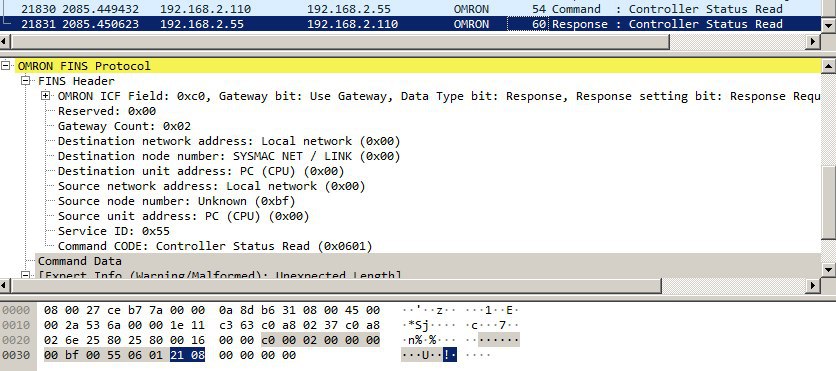836x371 pixels.
Task: Click the packet details vertical scrollbar thumb
Action: 829,202
